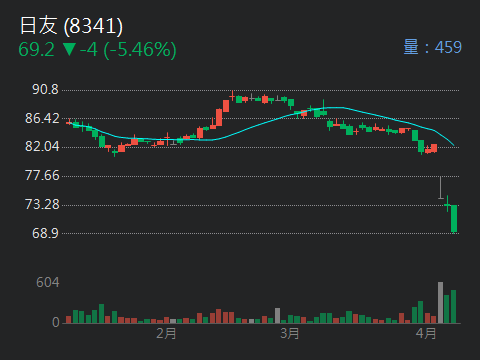Click the last large green candlestick near 68.9
Viewport: 480px width, 360px height.
pos(454,218)
